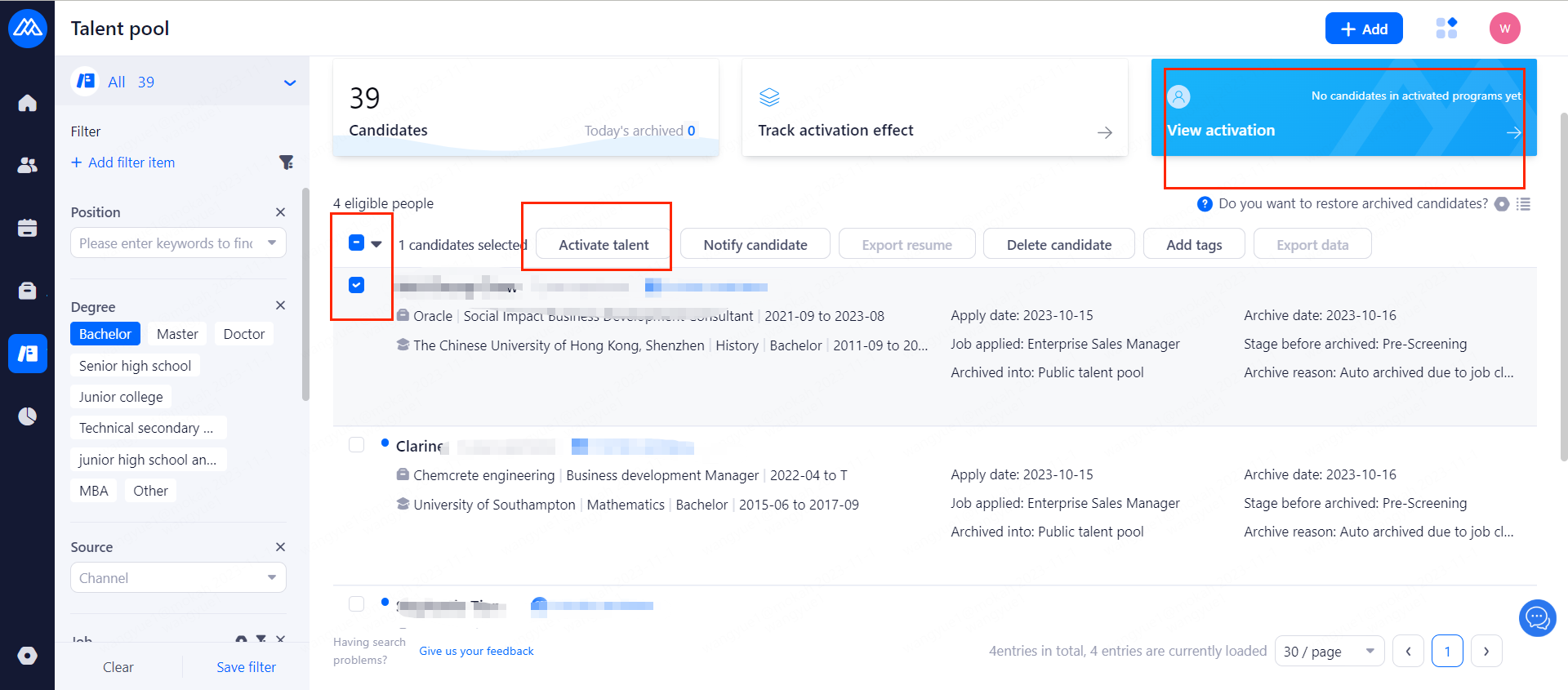This screenshot has height=690, width=1568.
Task: Click the Give us your feedback link
Action: click(x=476, y=651)
